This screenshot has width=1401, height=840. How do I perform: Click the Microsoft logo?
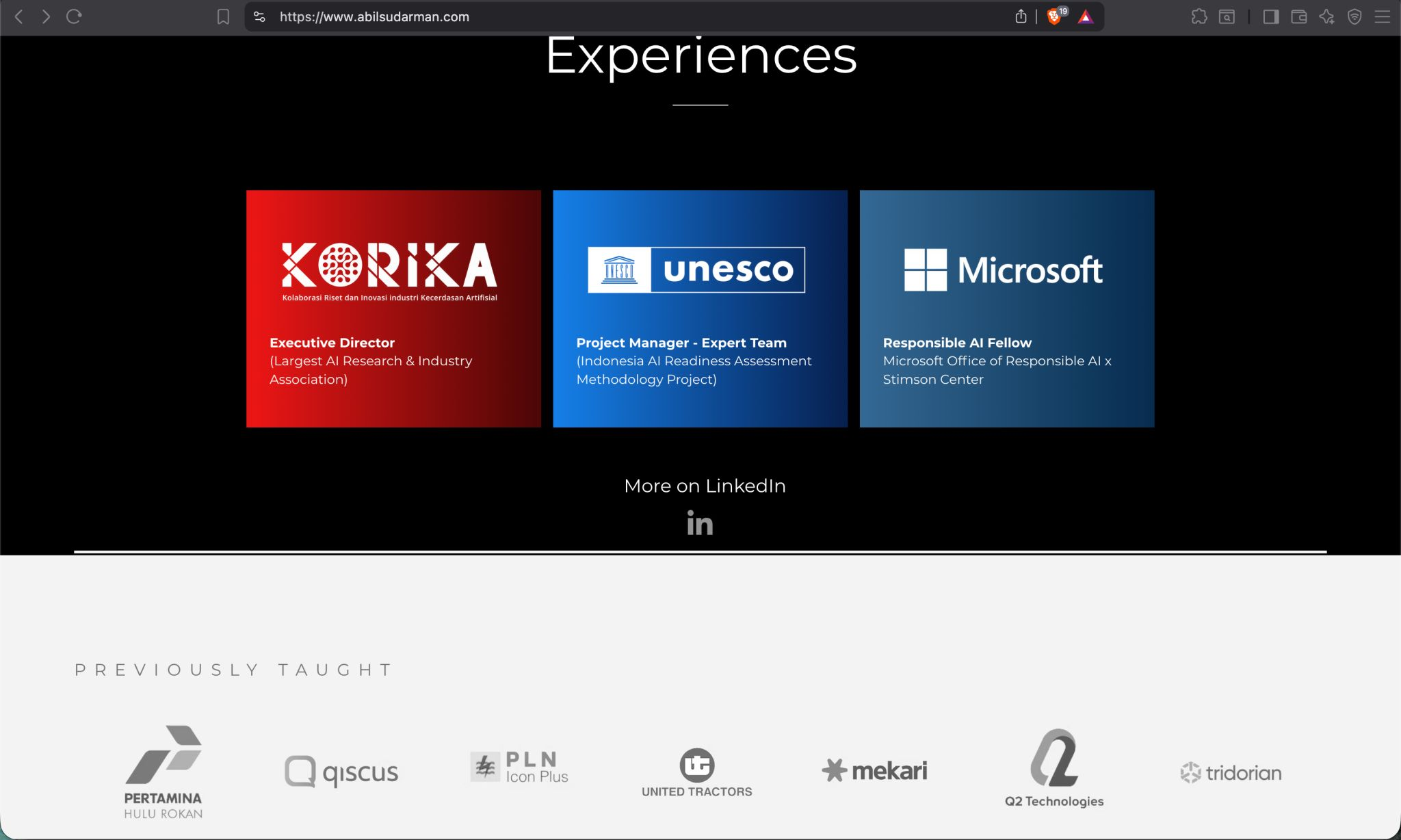click(x=1004, y=270)
